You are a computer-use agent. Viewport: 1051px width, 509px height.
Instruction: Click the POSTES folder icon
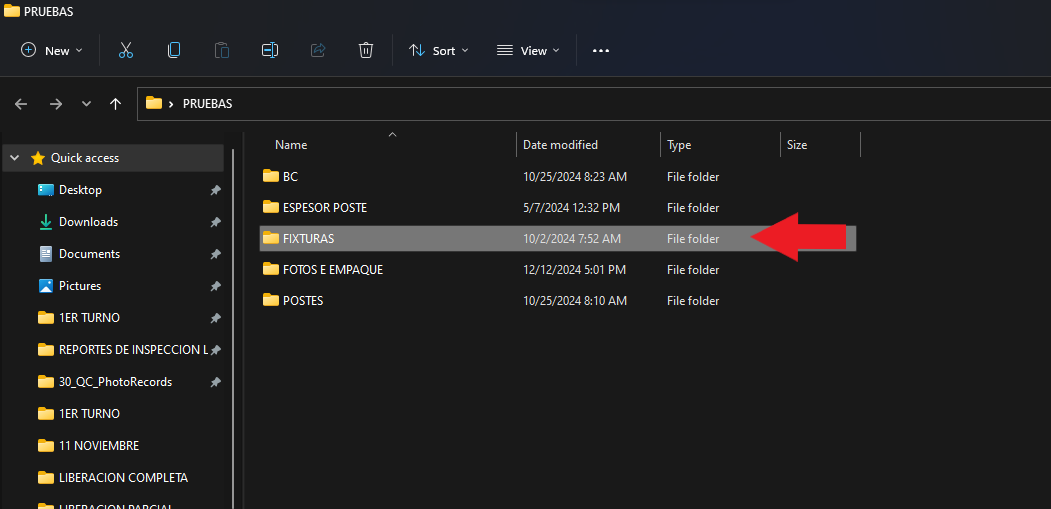tap(271, 300)
